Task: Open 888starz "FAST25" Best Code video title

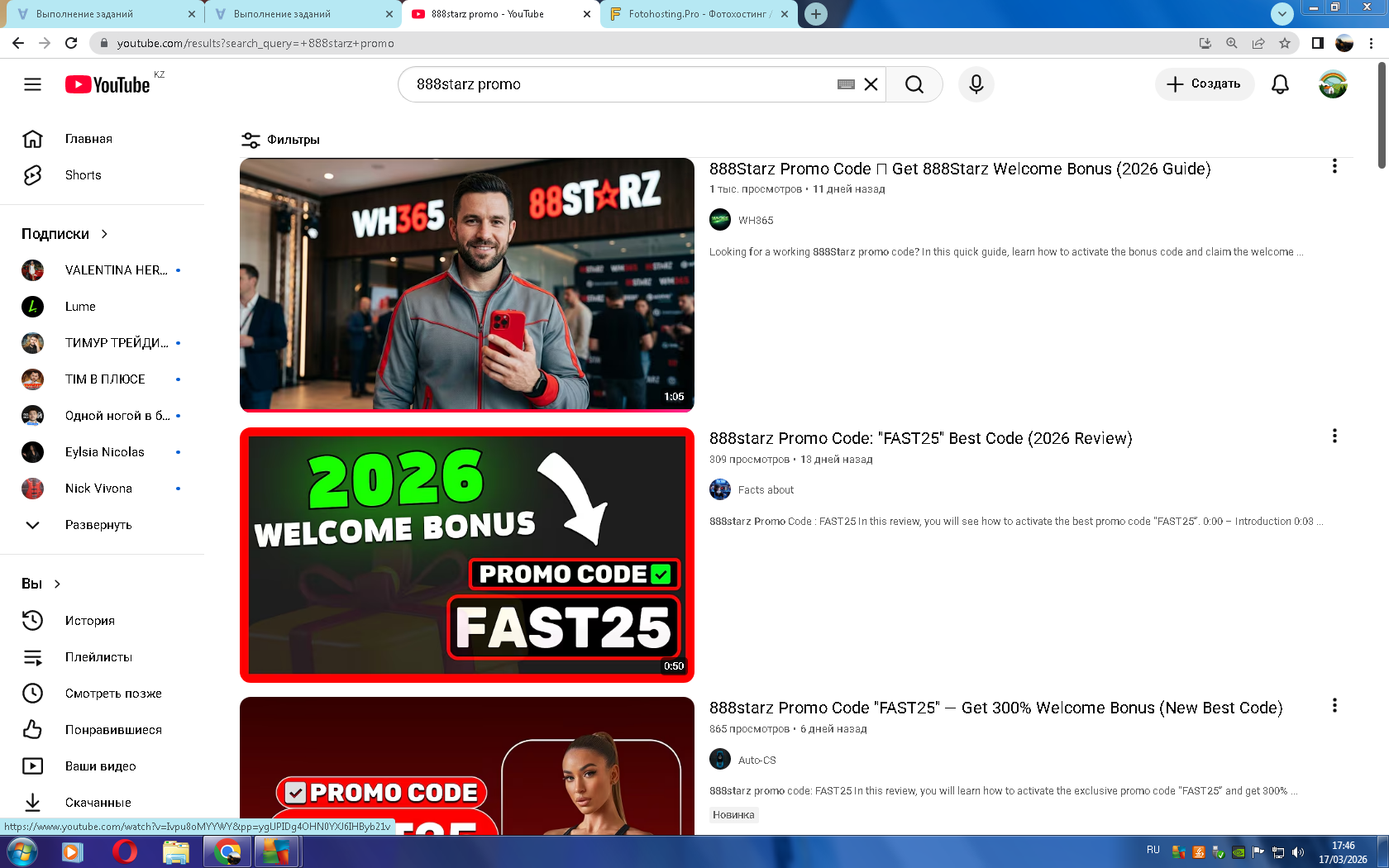Action: [920, 438]
